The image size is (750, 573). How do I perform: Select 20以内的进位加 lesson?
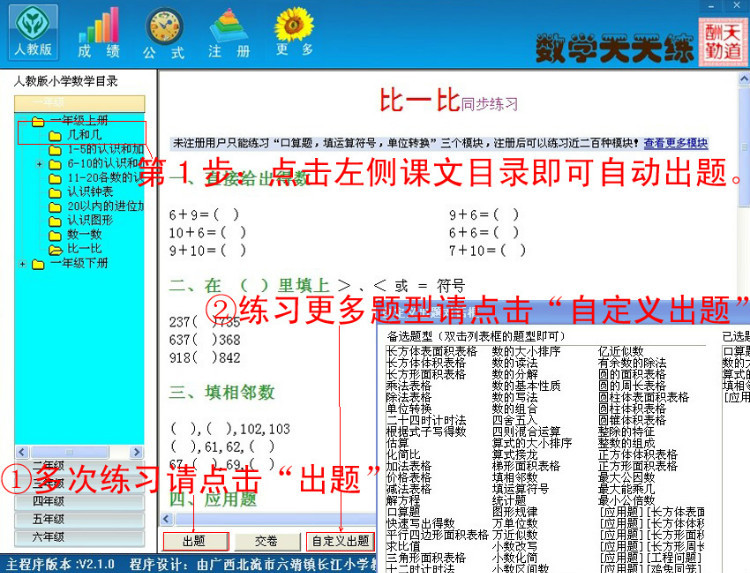click(x=105, y=206)
